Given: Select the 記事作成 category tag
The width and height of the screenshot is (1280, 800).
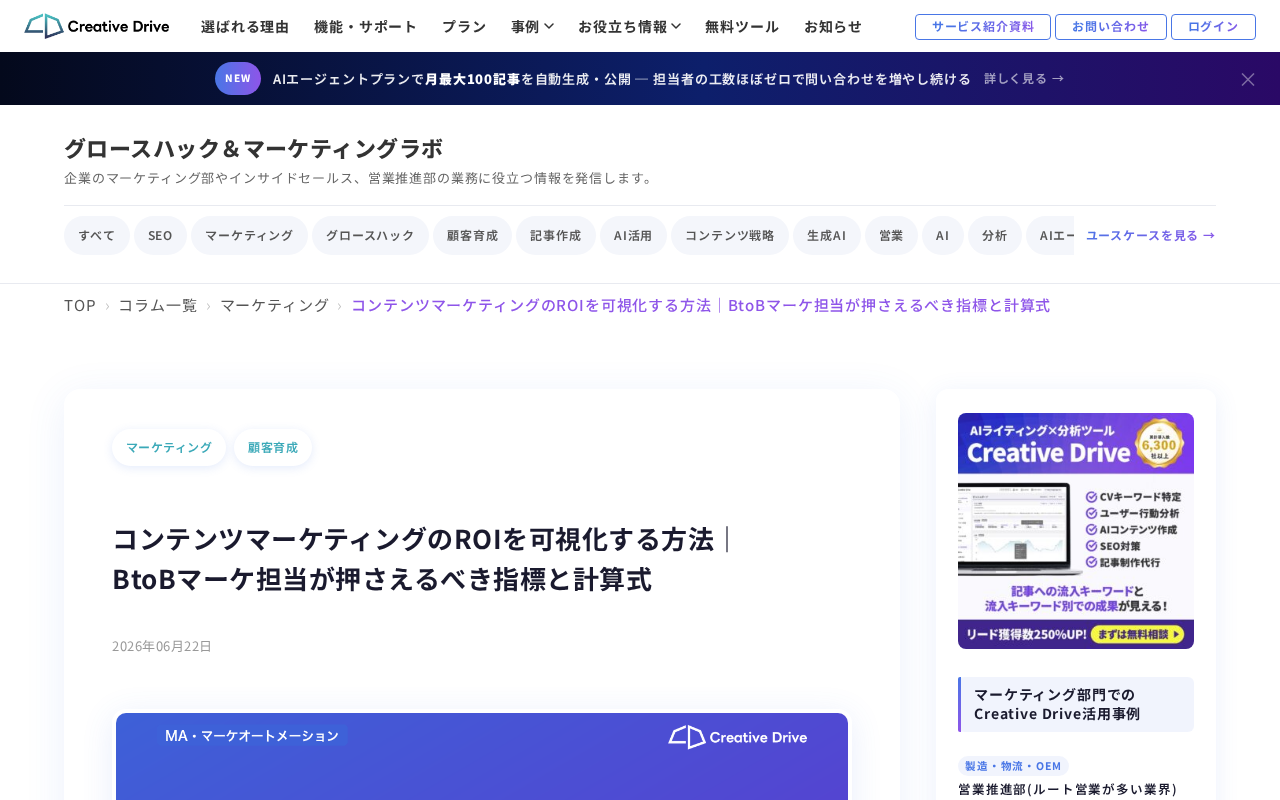Looking at the screenshot, I should (556, 236).
